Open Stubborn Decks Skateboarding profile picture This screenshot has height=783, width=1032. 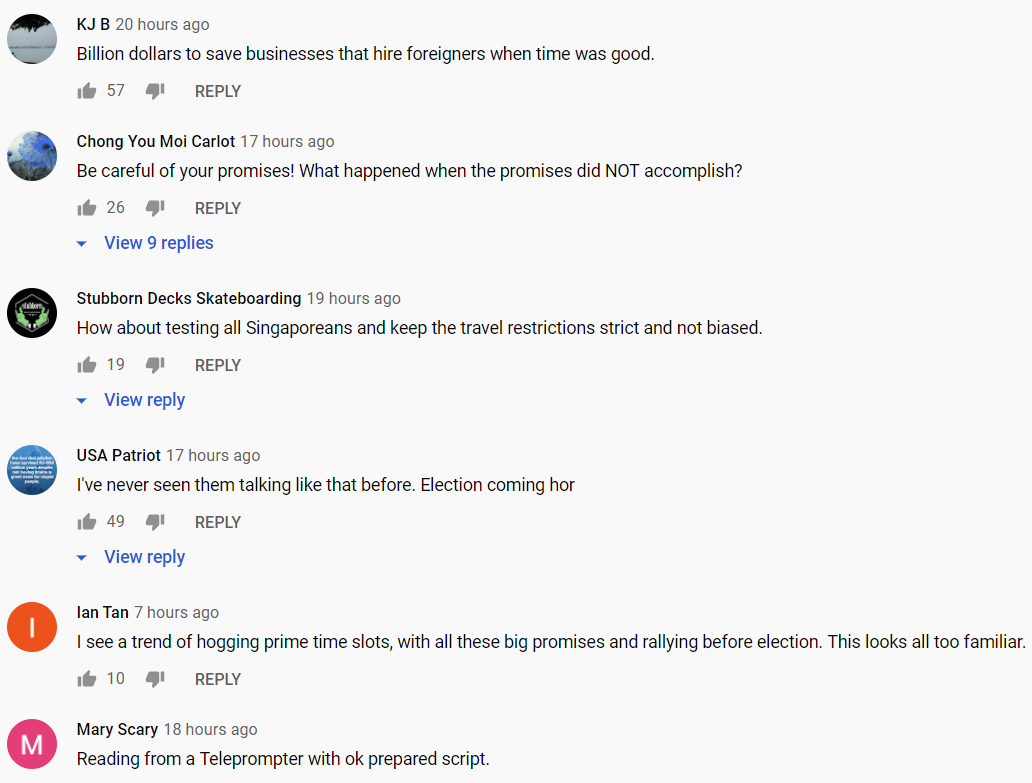[x=32, y=313]
